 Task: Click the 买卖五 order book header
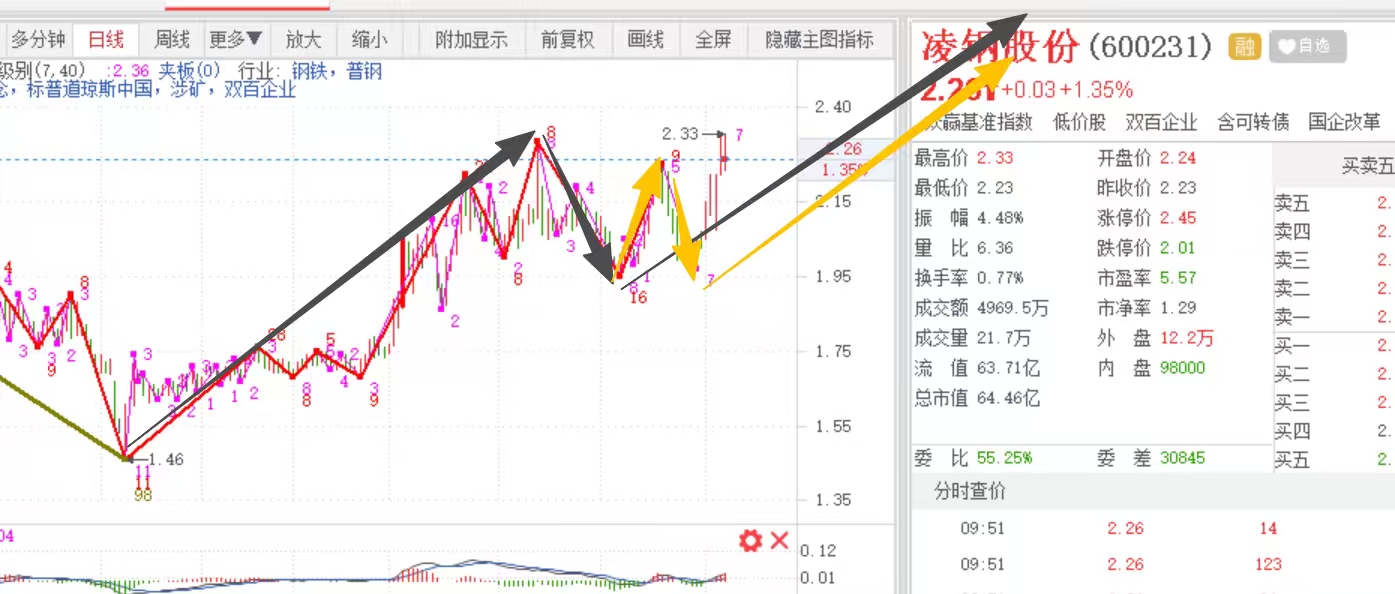(1367, 167)
